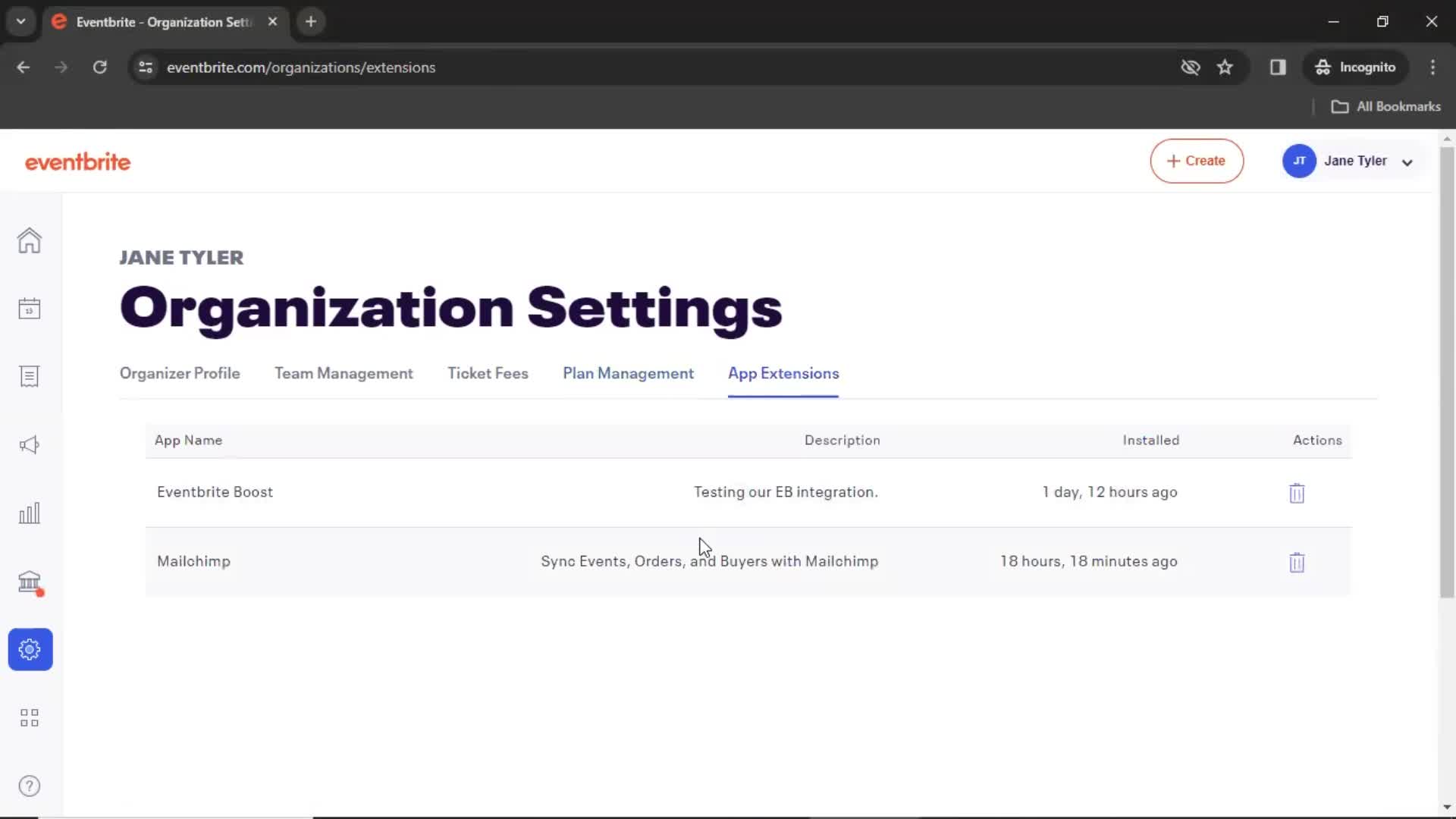The height and width of the screenshot is (819, 1456).
Task: Click the Create button
Action: (1197, 161)
